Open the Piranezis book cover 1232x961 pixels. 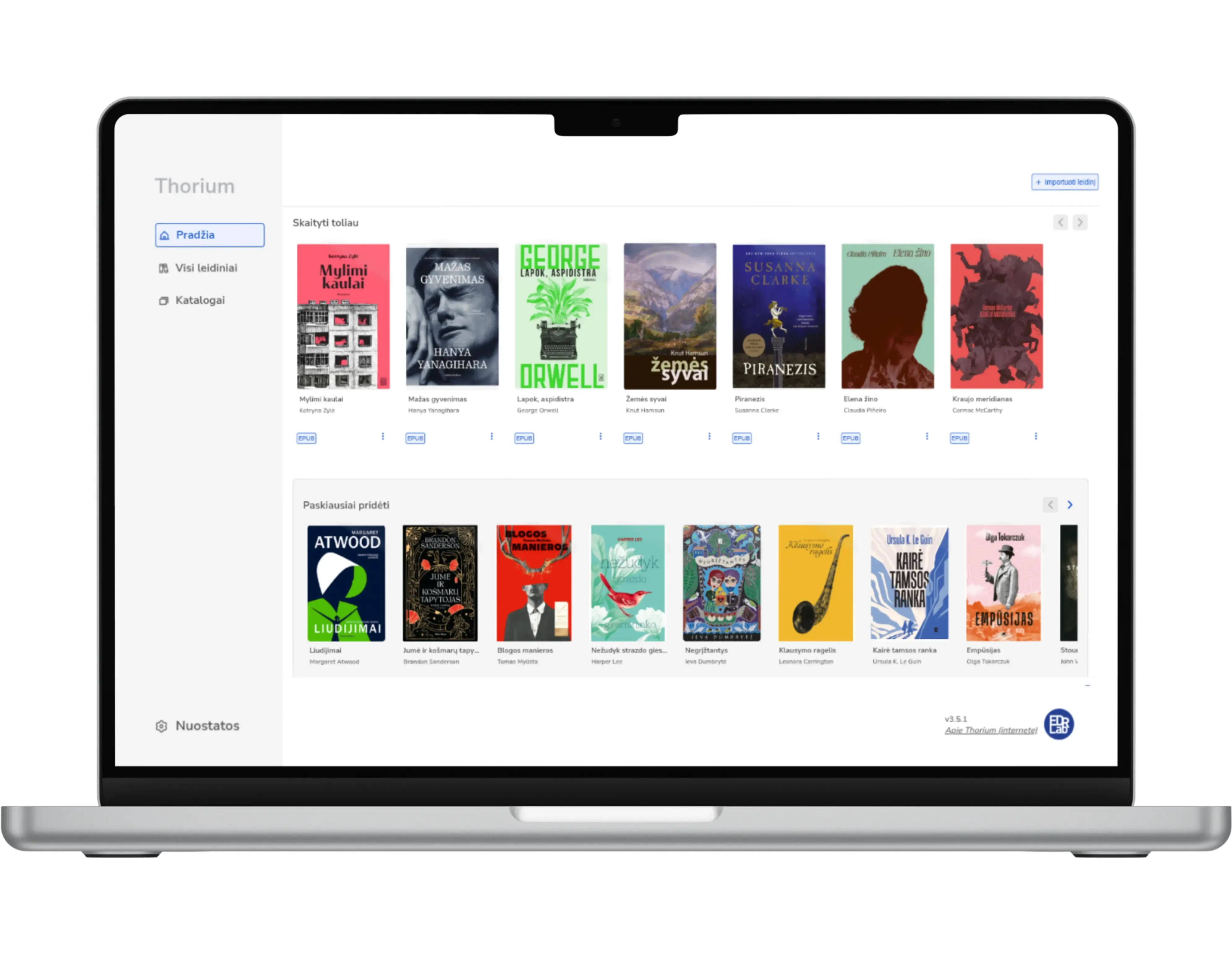tap(779, 317)
